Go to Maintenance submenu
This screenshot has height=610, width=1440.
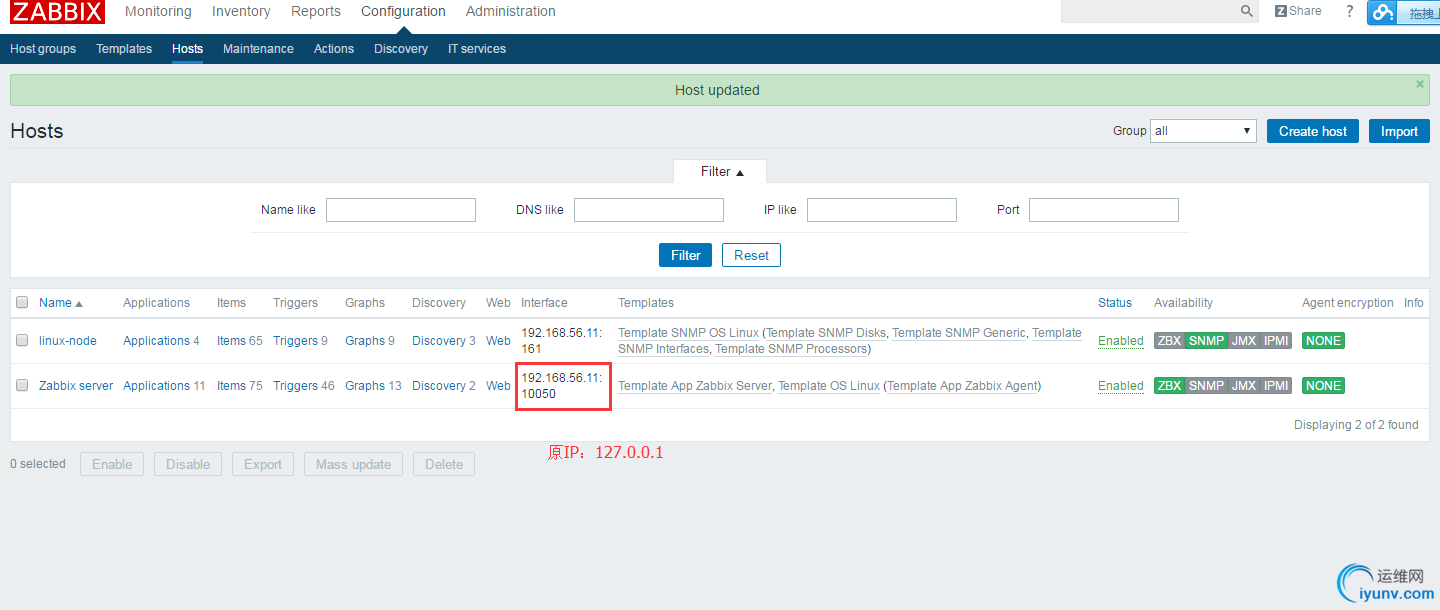tap(258, 49)
